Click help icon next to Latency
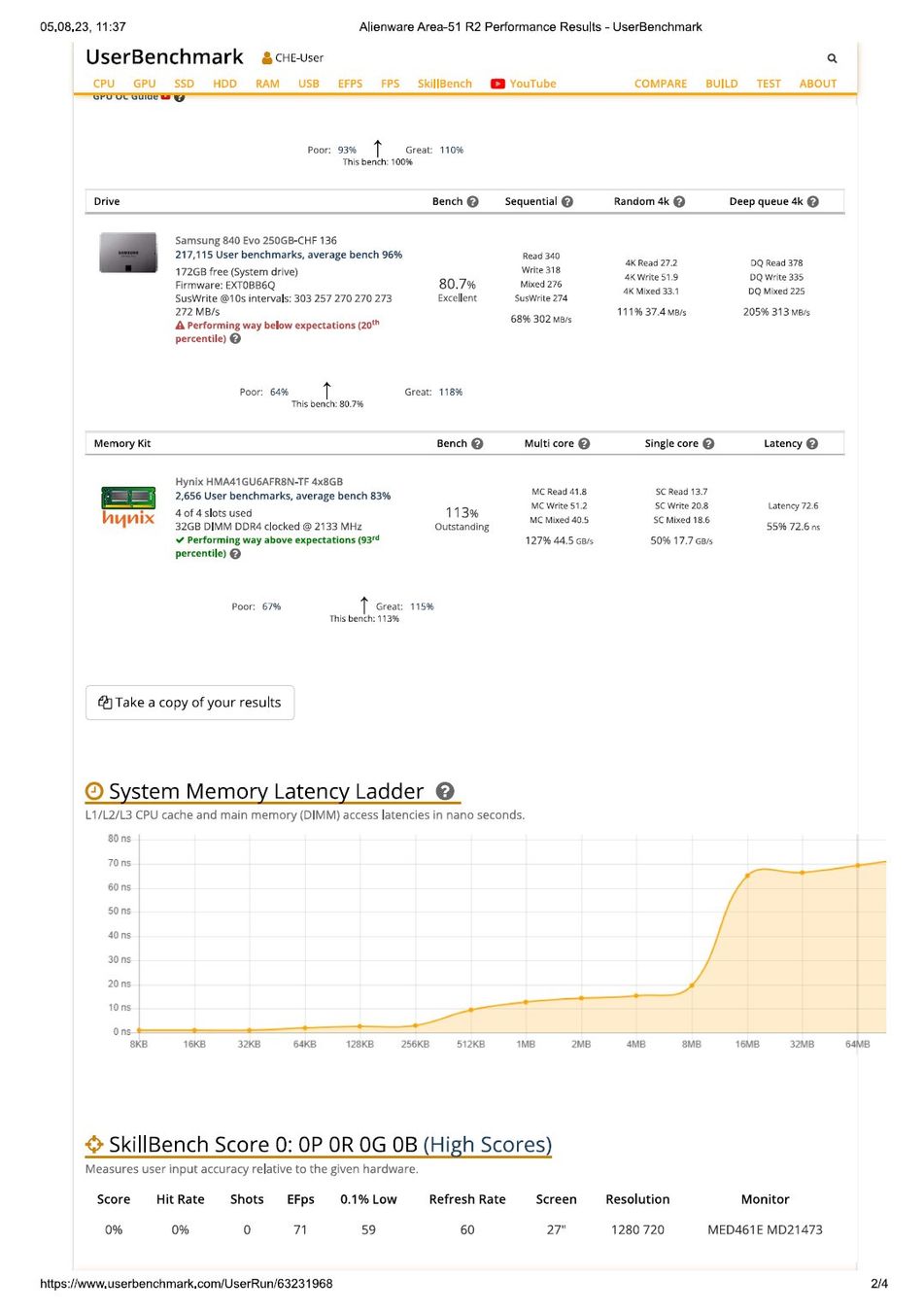Viewport: 924px width, 1312px height. pos(812,444)
